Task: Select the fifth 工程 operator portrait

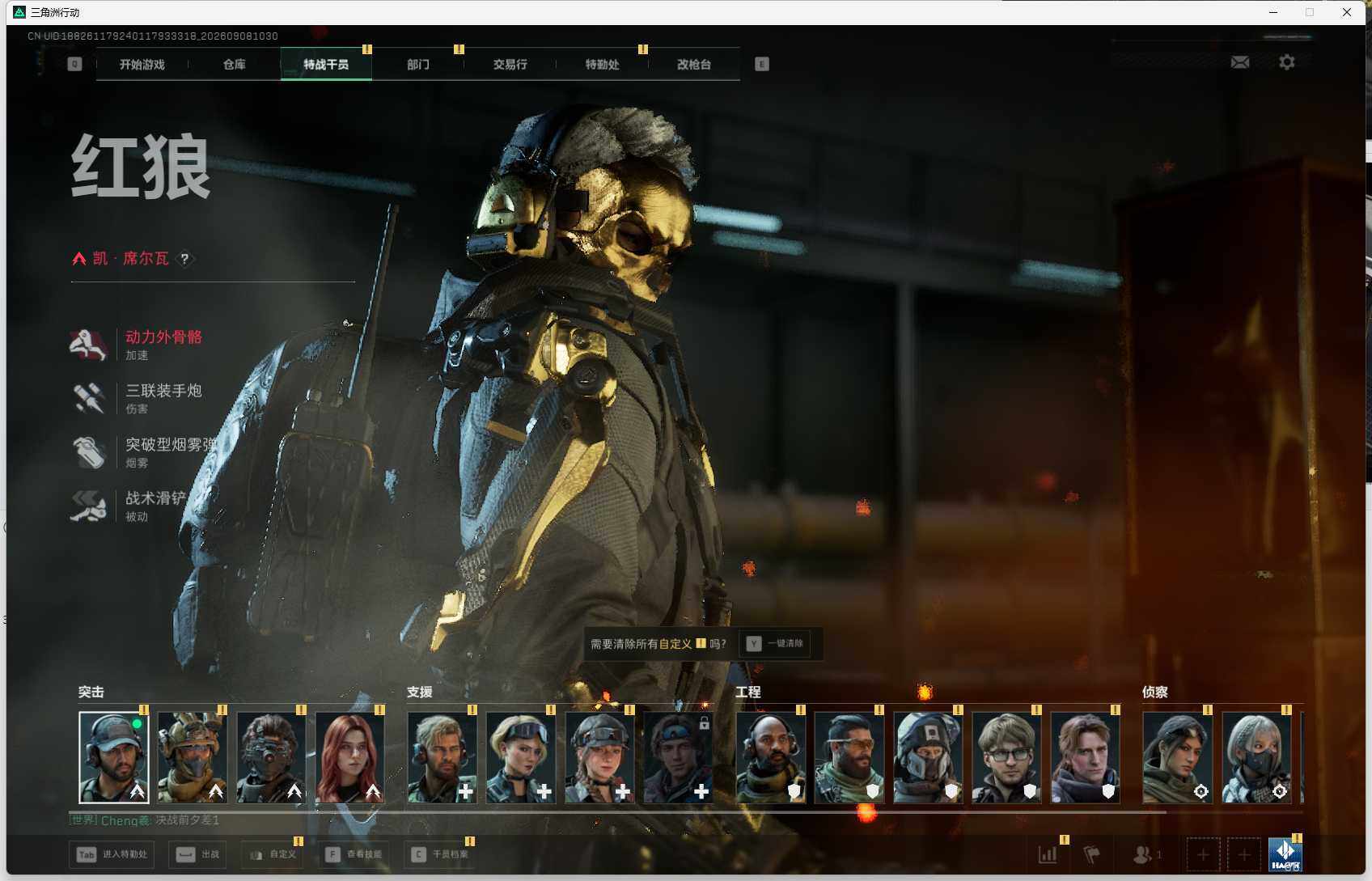Action: click(1085, 757)
